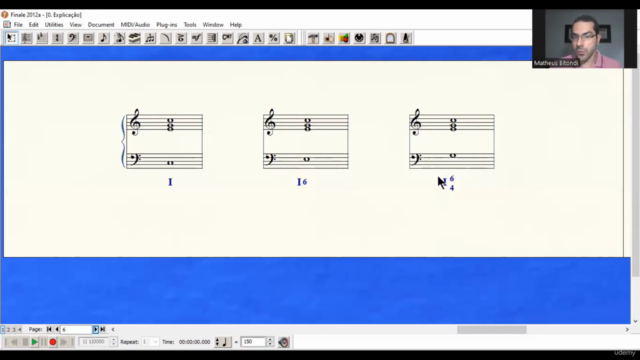Go to the first page
This screenshot has height=360, width=640.
tap(49, 329)
